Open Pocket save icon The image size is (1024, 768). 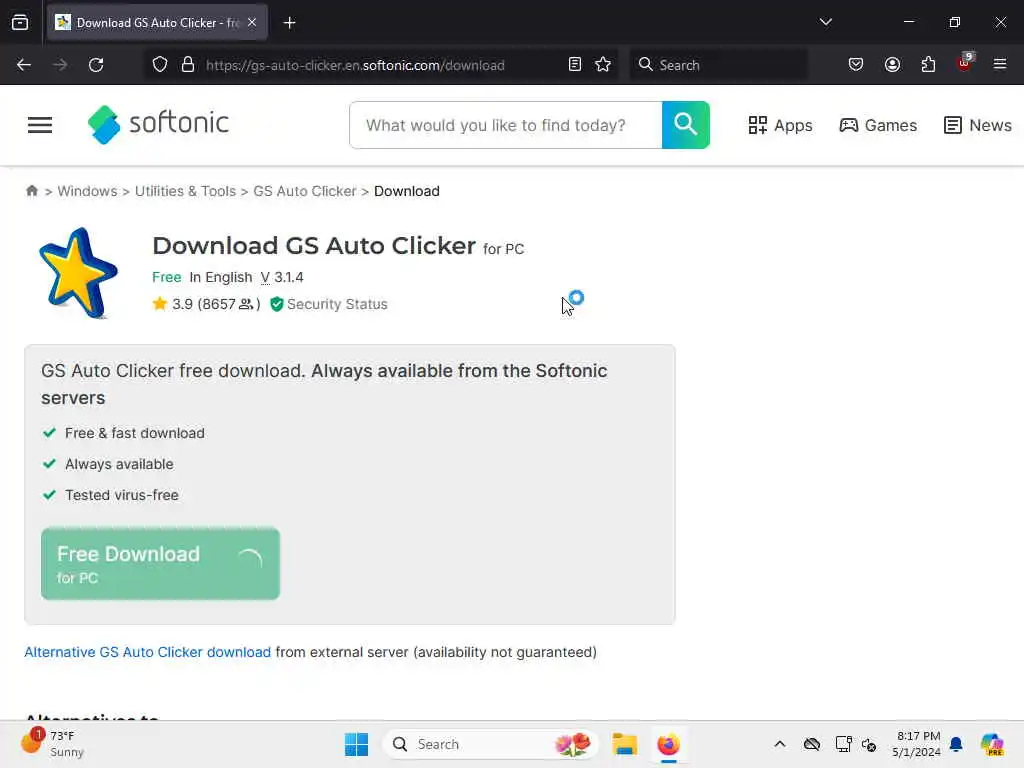click(856, 65)
